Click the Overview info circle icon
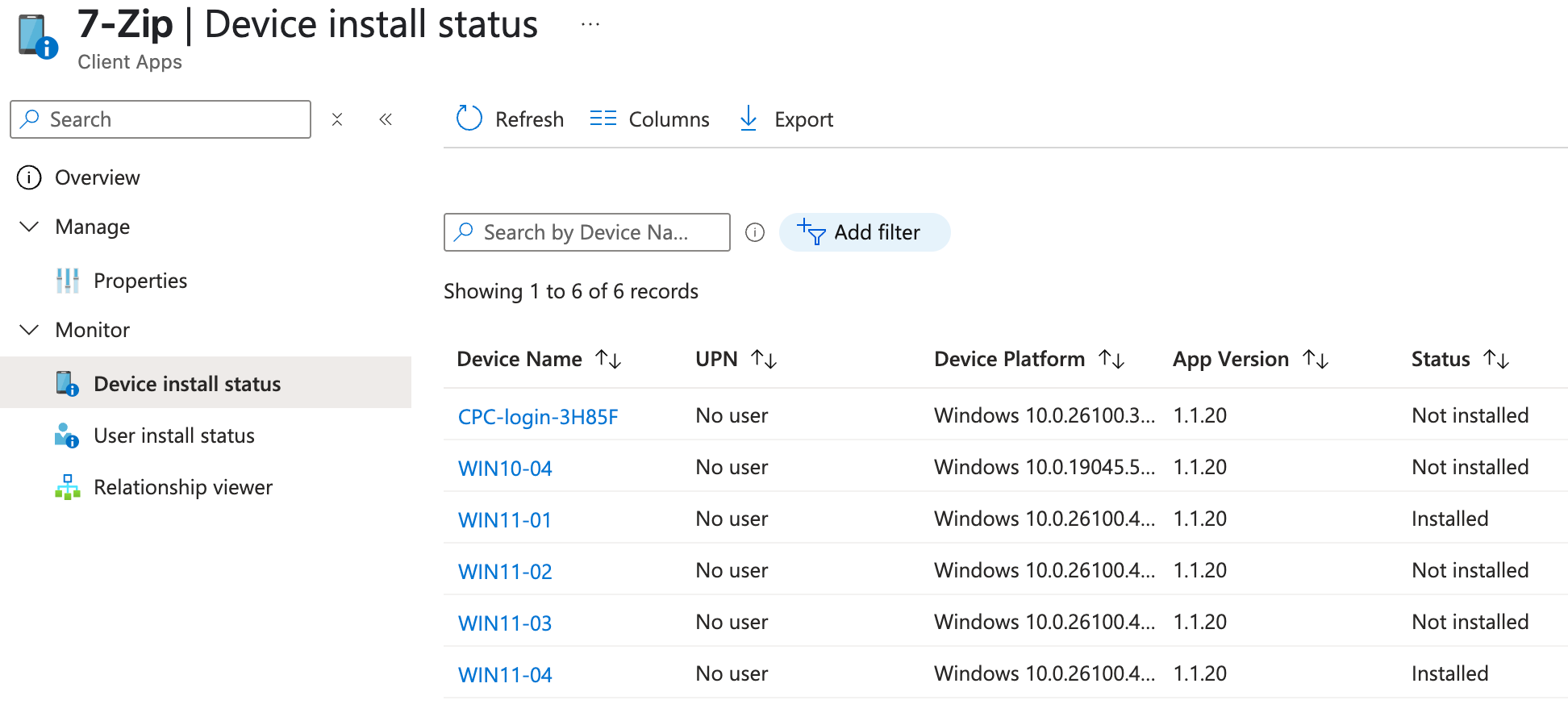The height and width of the screenshot is (721, 1568). tap(29, 177)
